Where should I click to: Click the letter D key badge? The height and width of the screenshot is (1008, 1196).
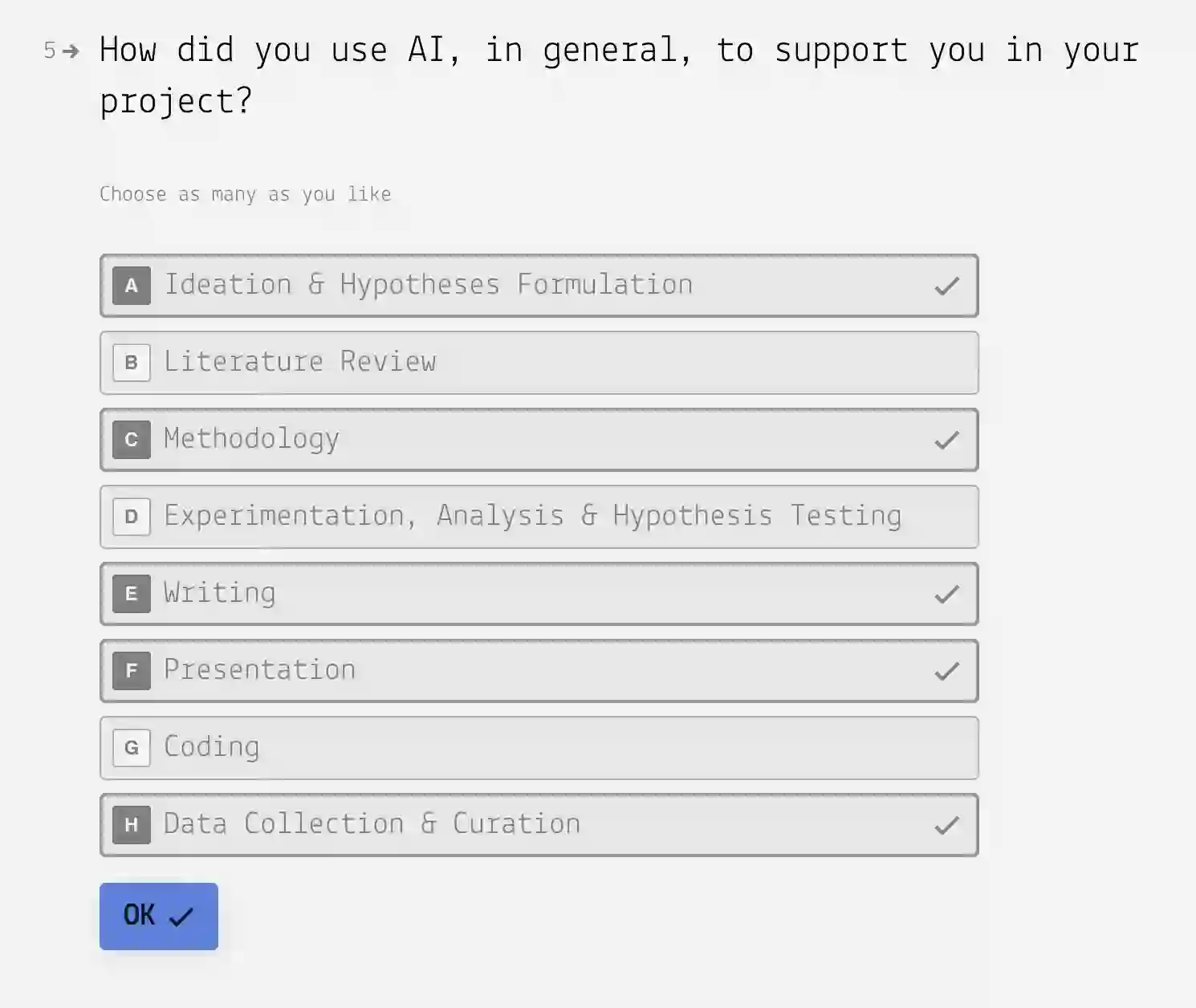pyautogui.click(x=132, y=517)
